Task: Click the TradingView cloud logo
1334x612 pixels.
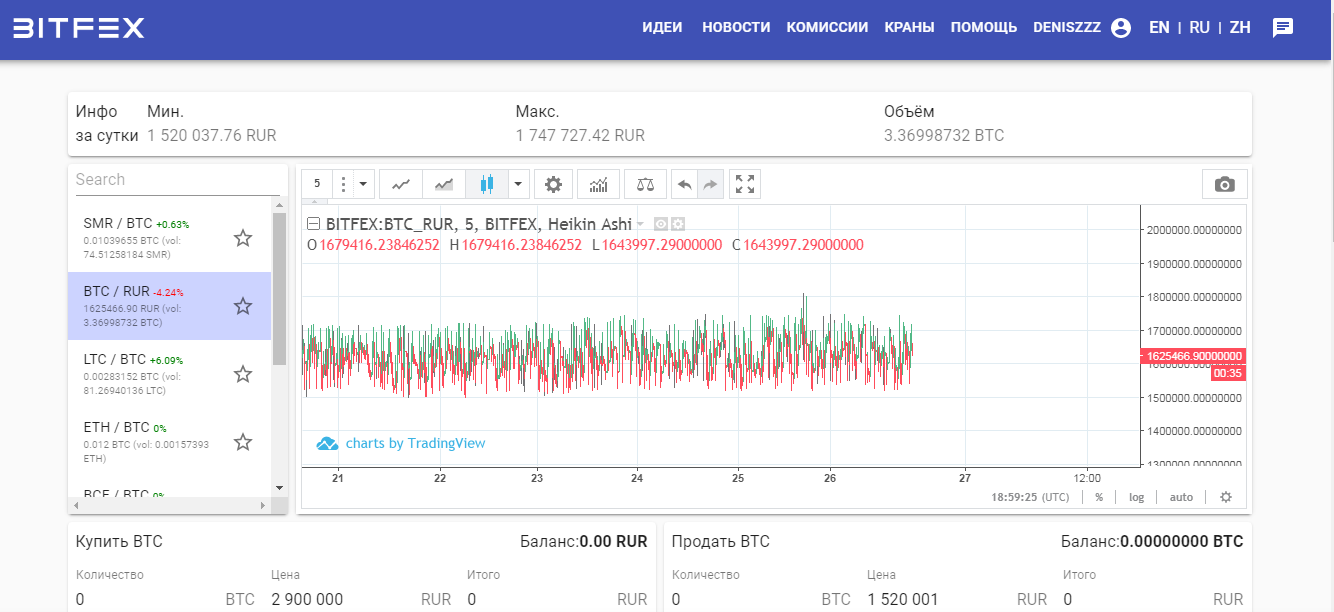Action: click(327, 443)
